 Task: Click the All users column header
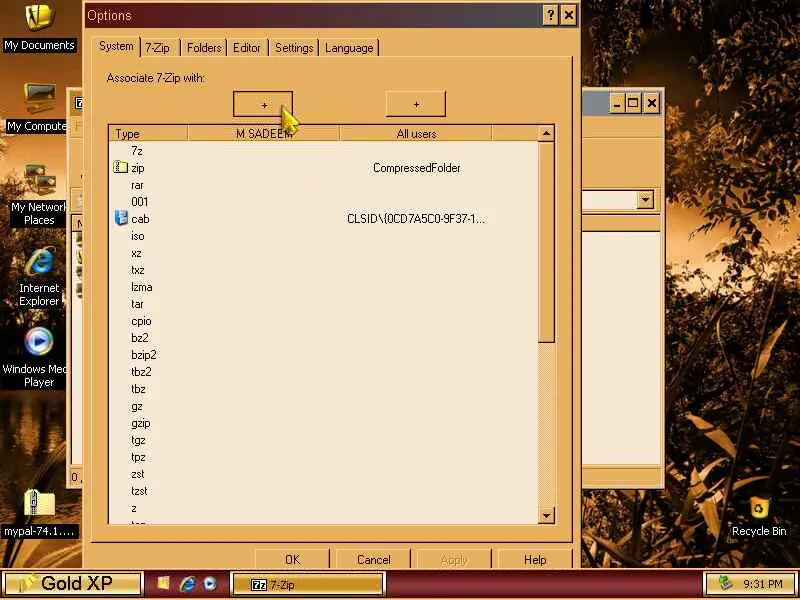pos(416,134)
